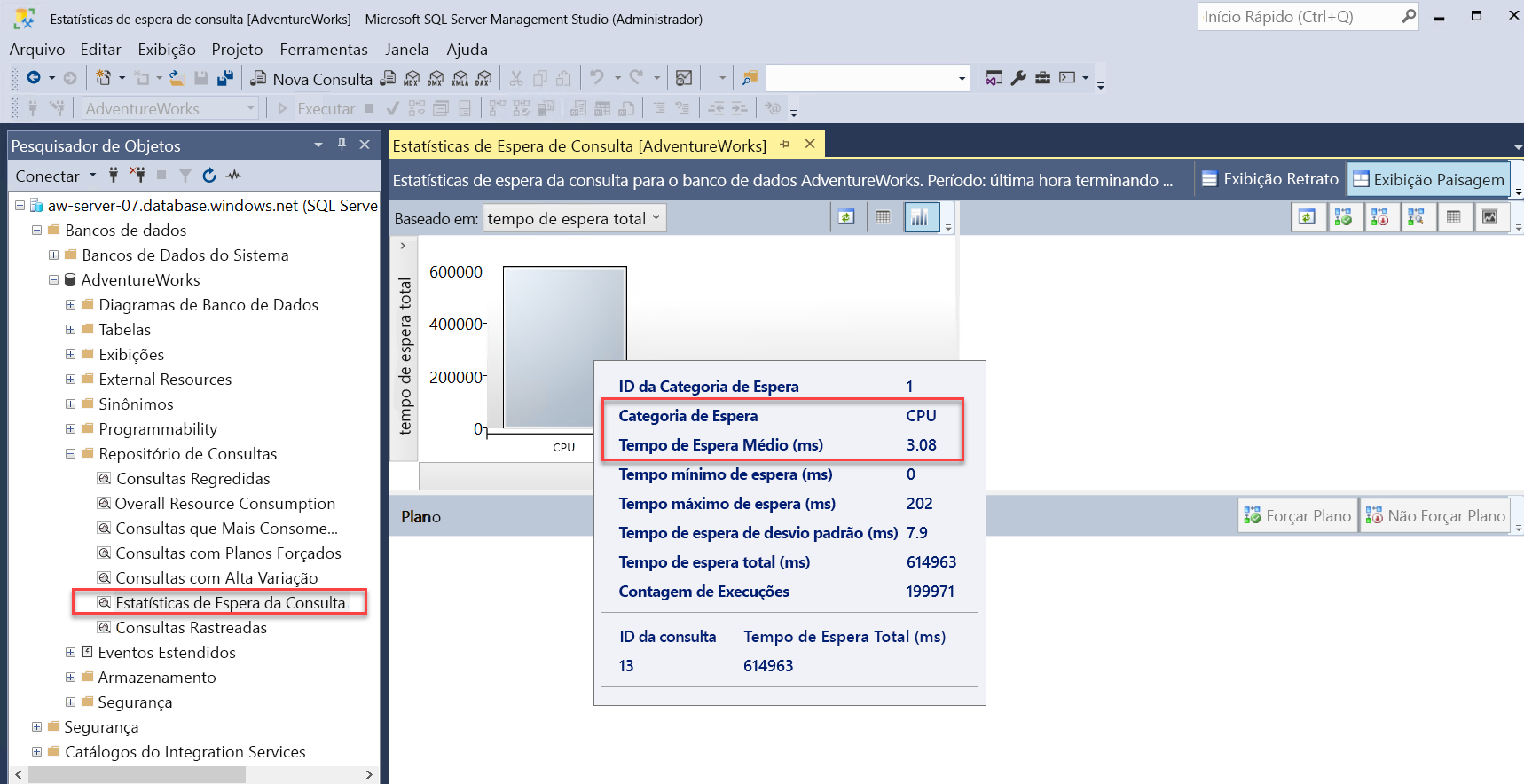This screenshot has height=784, width=1524.
Task: Click the command window terminal icon
Action: [1067, 78]
